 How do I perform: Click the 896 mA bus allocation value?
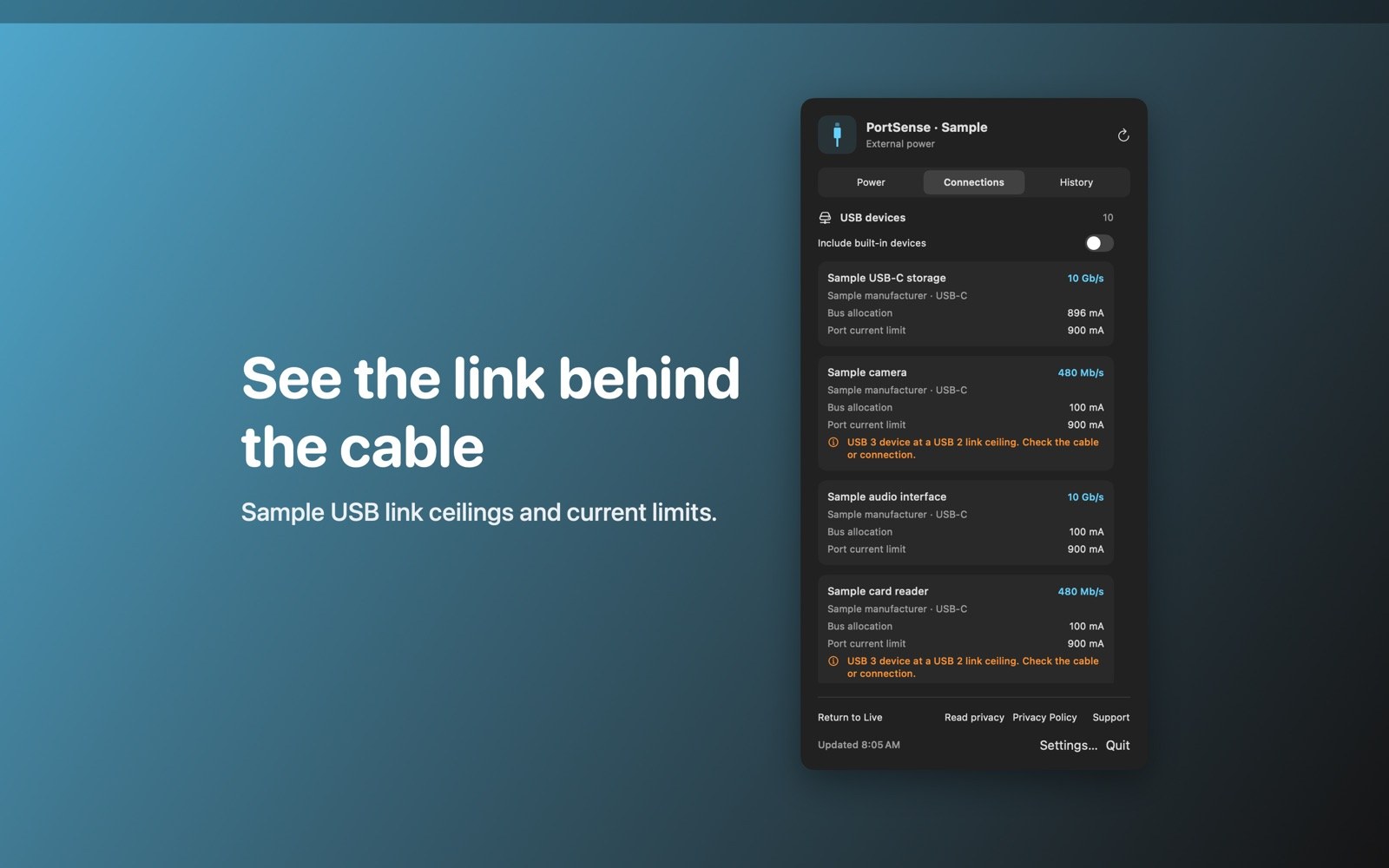(1085, 313)
